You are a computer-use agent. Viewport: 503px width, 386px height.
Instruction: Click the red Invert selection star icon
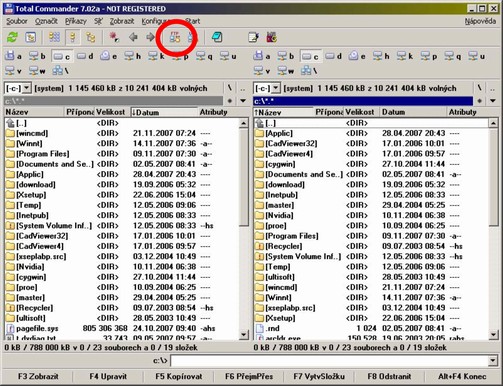pyautogui.click(x=114, y=37)
